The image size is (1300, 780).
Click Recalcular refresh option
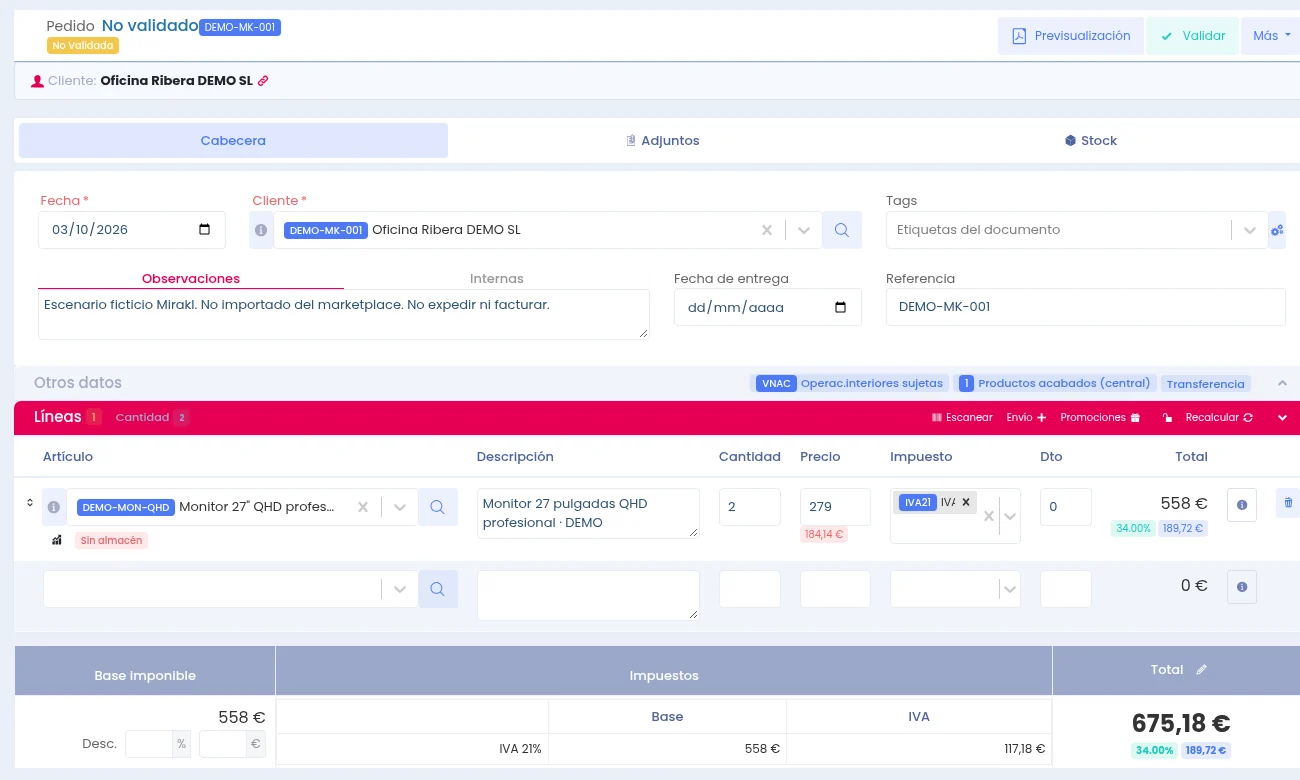point(1219,418)
